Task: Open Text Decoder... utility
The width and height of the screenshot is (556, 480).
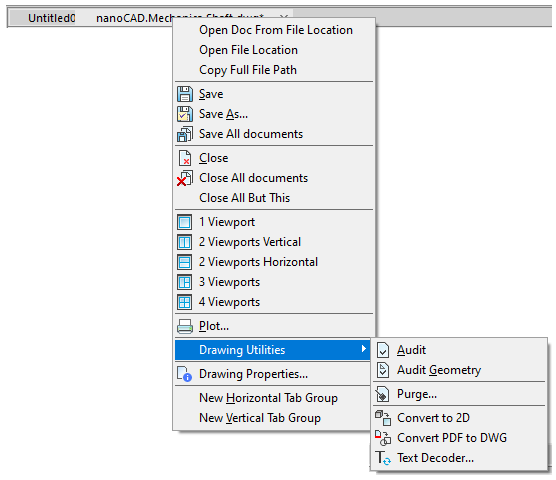Action: click(x=459, y=458)
